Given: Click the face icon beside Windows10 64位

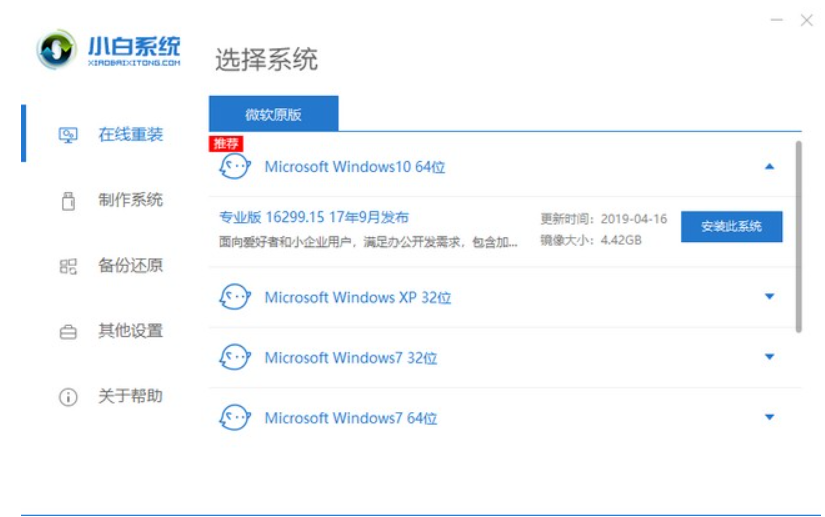Looking at the screenshot, I should (235, 167).
